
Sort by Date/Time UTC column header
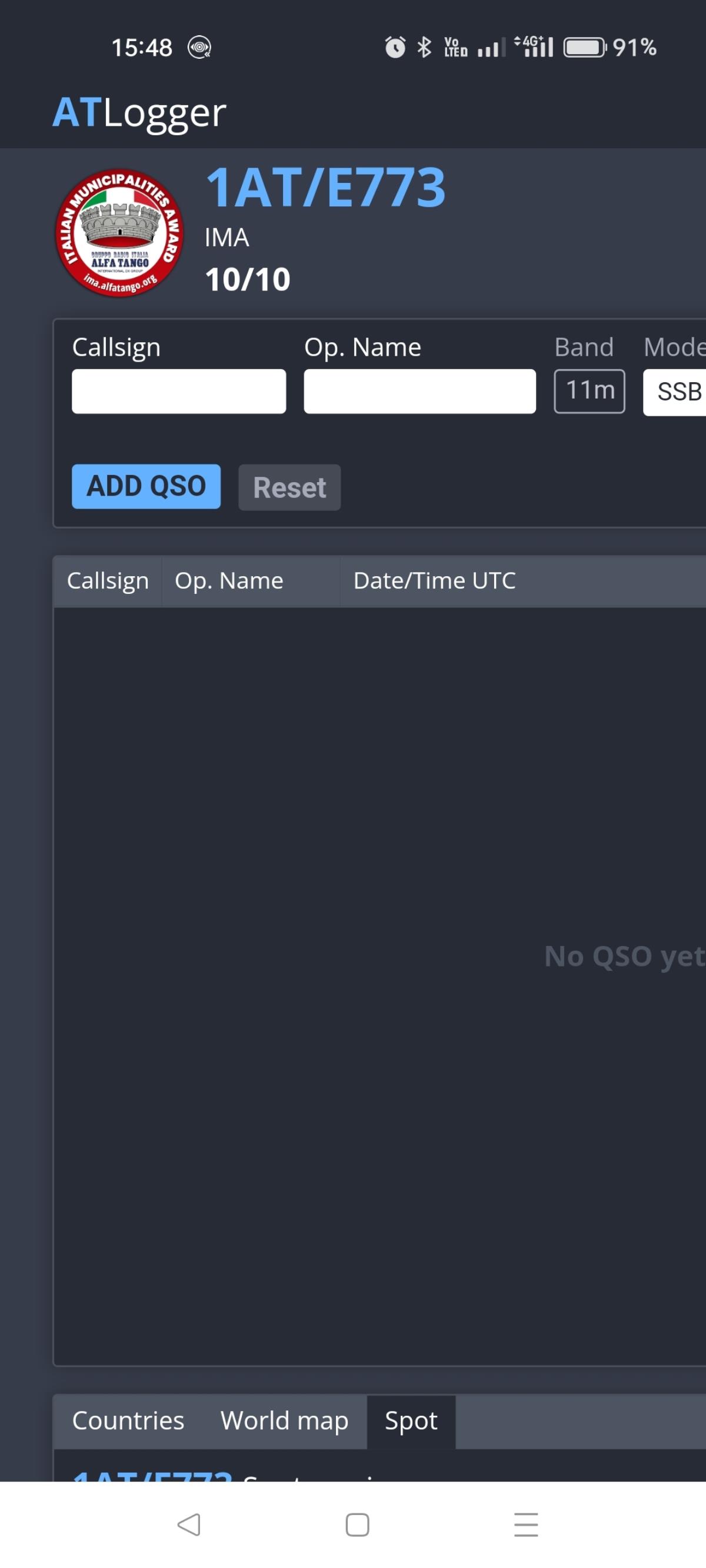pos(434,581)
